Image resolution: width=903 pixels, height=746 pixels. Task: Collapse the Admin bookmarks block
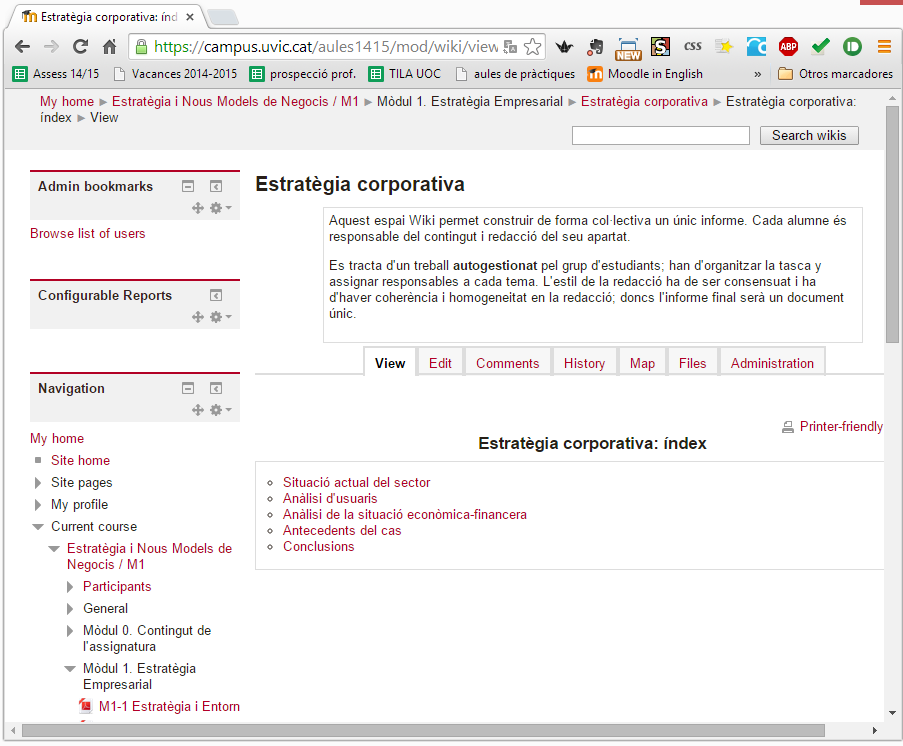coord(187,187)
